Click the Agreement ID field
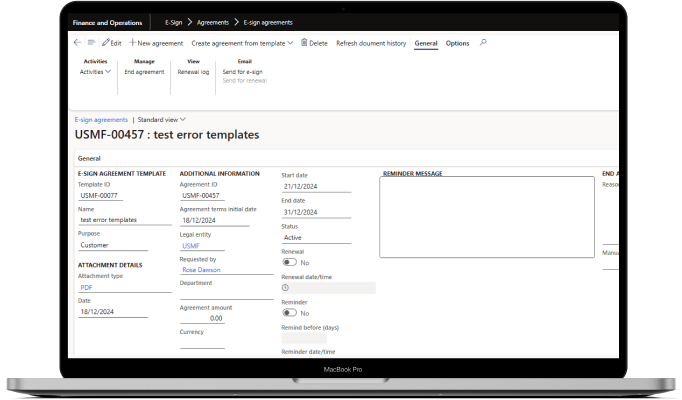The width and height of the screenshot is (682, 400). click(202, 196)
